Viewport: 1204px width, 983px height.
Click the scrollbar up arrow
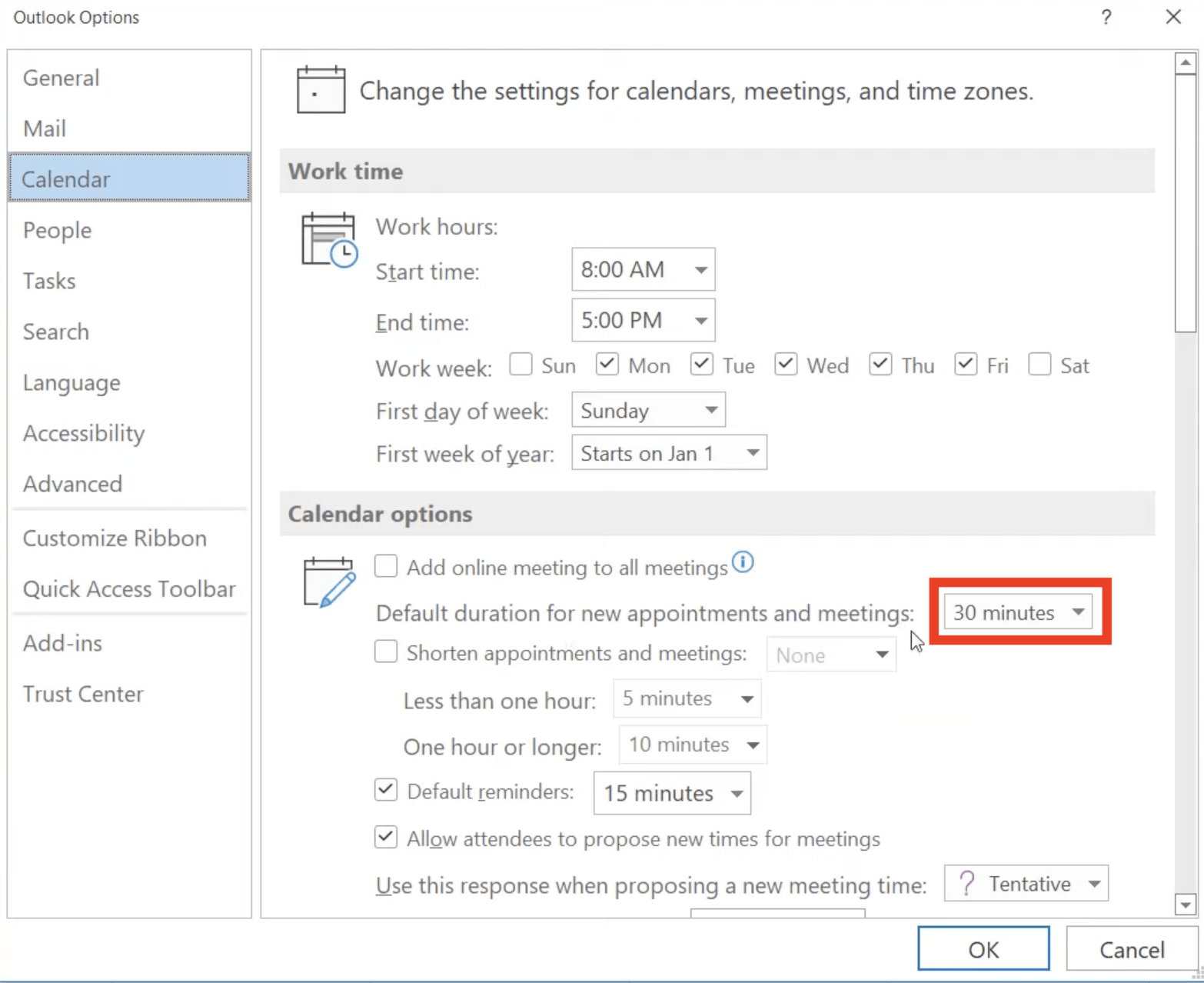(x=1186, y=62)
